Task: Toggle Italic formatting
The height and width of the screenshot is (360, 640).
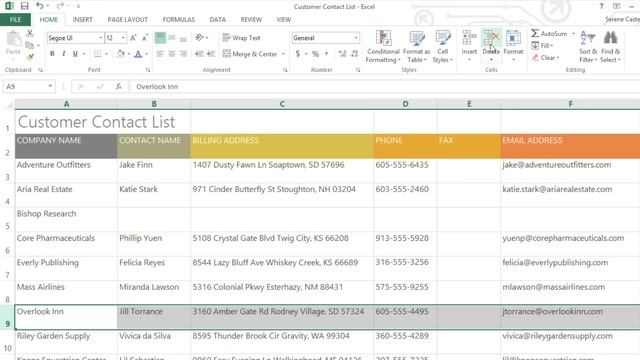Action: [64, 54]
